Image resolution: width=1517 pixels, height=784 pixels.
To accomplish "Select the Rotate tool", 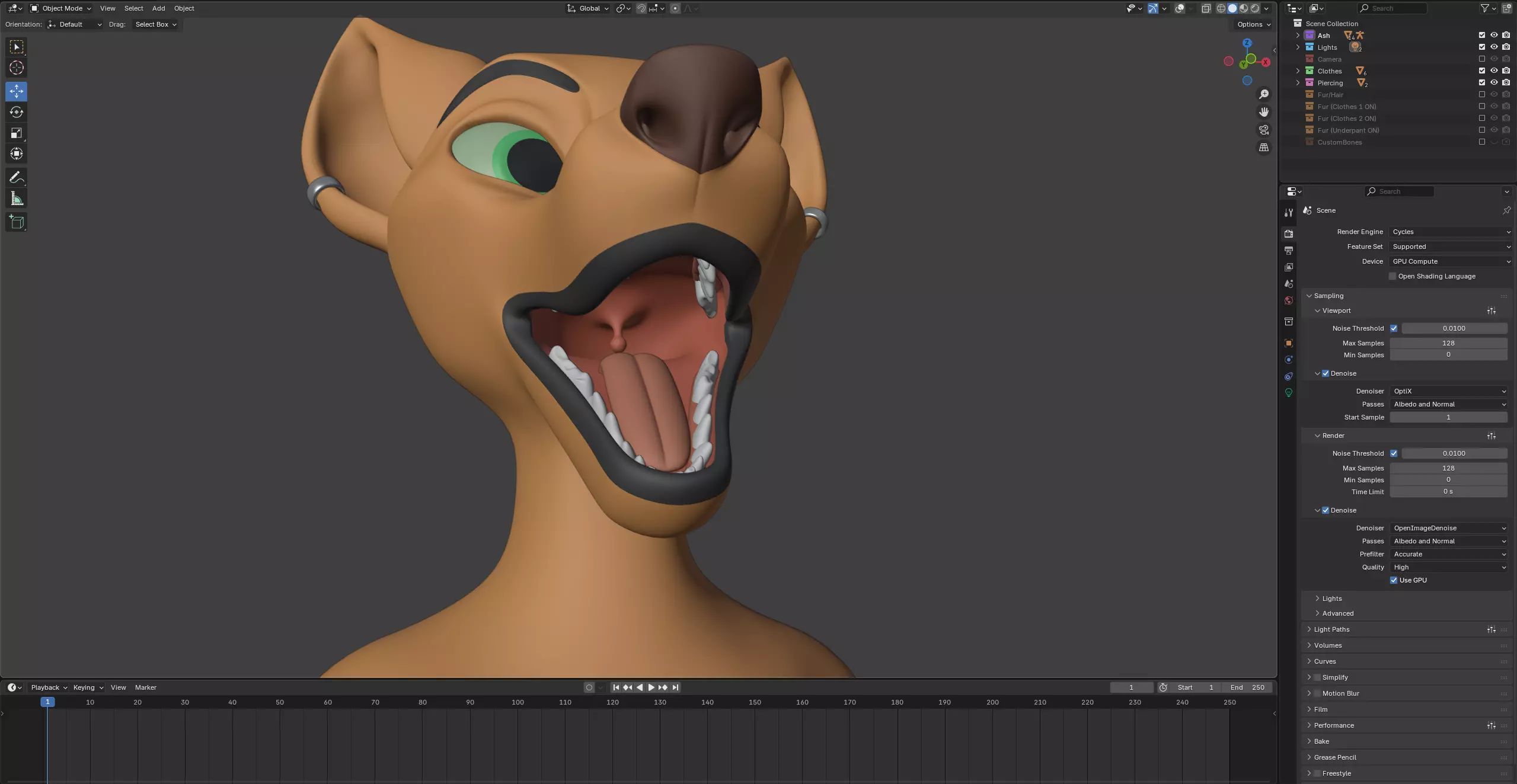I will click(17, 112).
